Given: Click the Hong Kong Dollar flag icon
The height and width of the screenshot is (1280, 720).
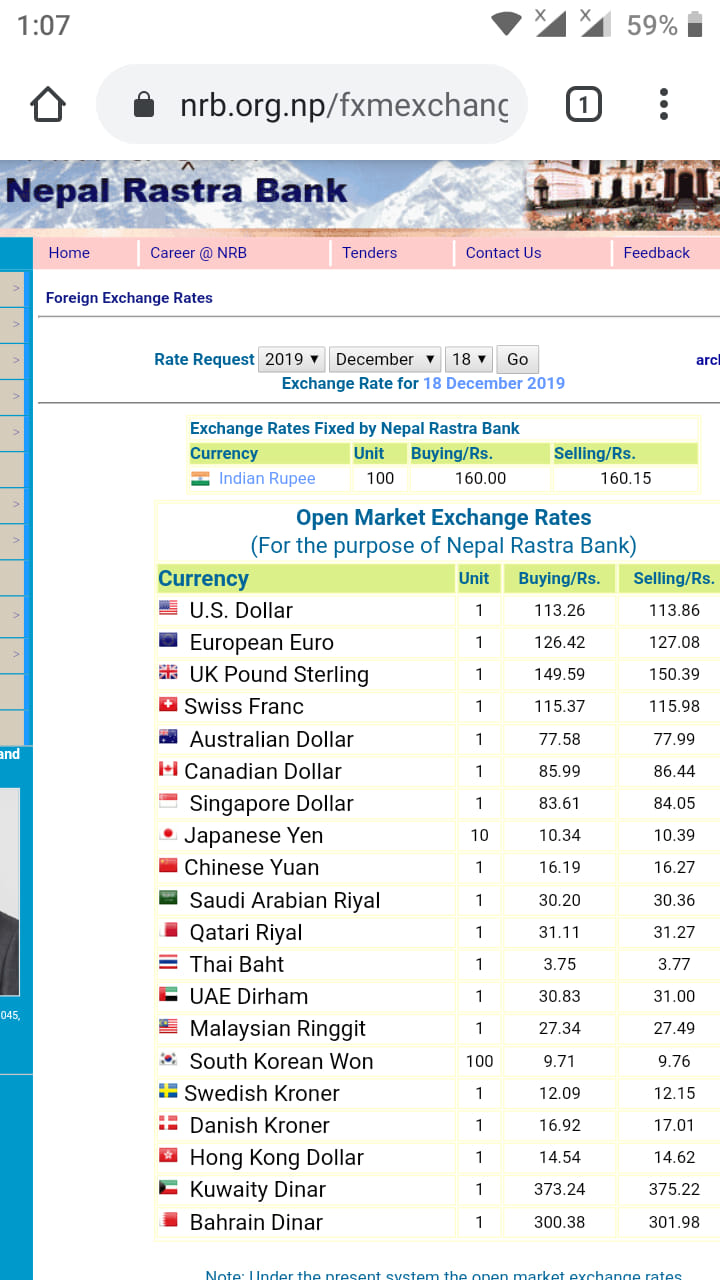Looking at the screenshot, I should pyautogui.click(x=168, y=1155).
